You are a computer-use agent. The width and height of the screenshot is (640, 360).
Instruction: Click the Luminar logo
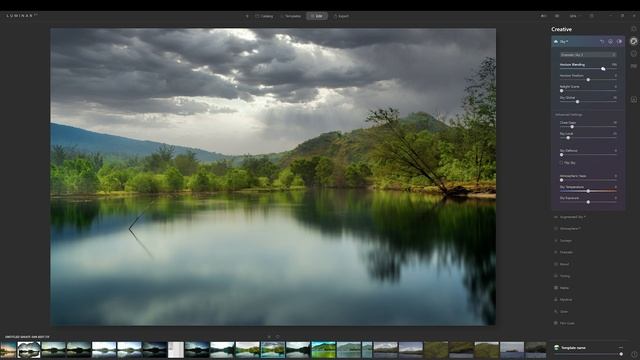click(x=22, y=16)
